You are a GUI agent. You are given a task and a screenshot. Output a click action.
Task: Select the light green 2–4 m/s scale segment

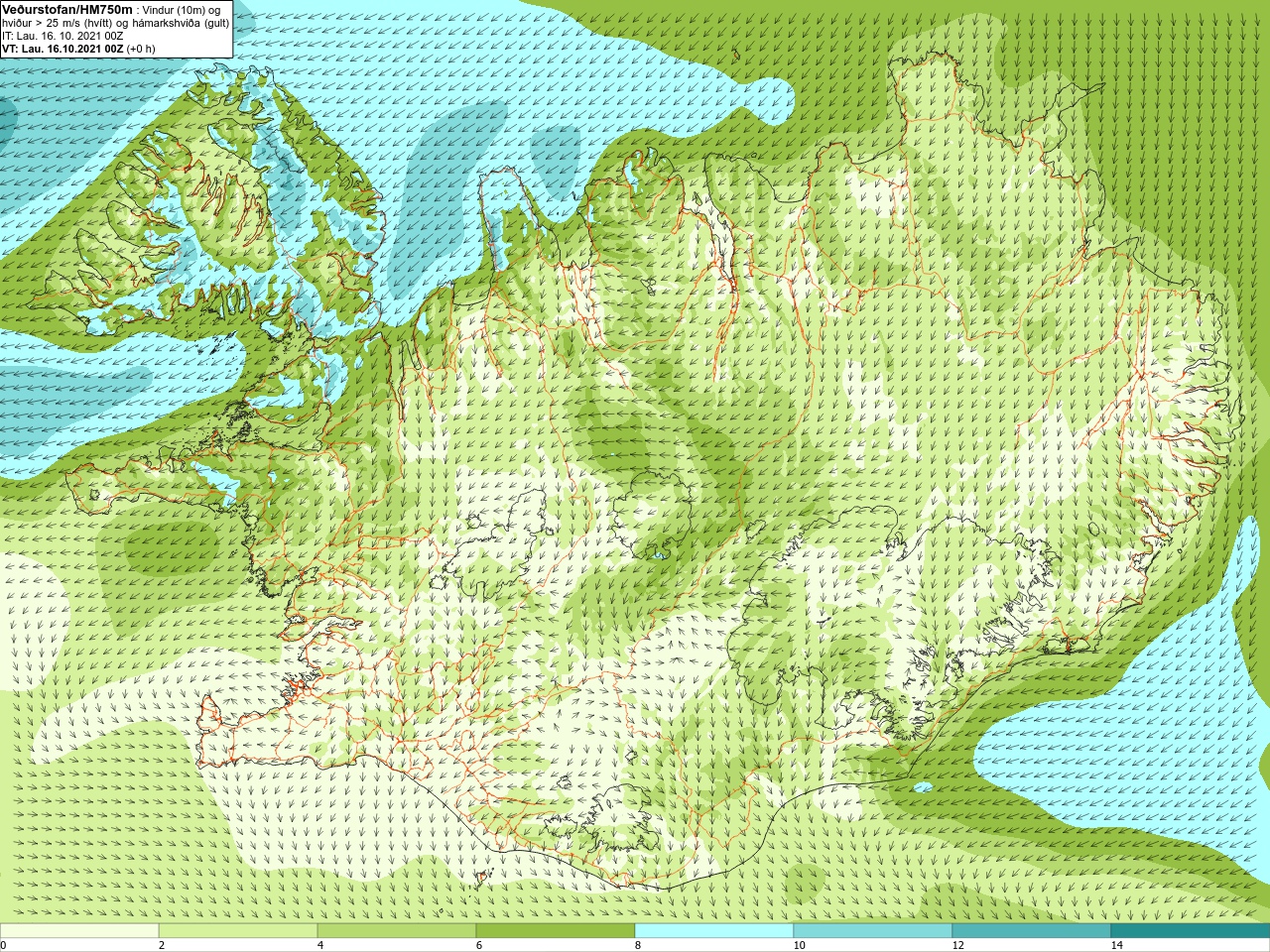tap(238, 931)
